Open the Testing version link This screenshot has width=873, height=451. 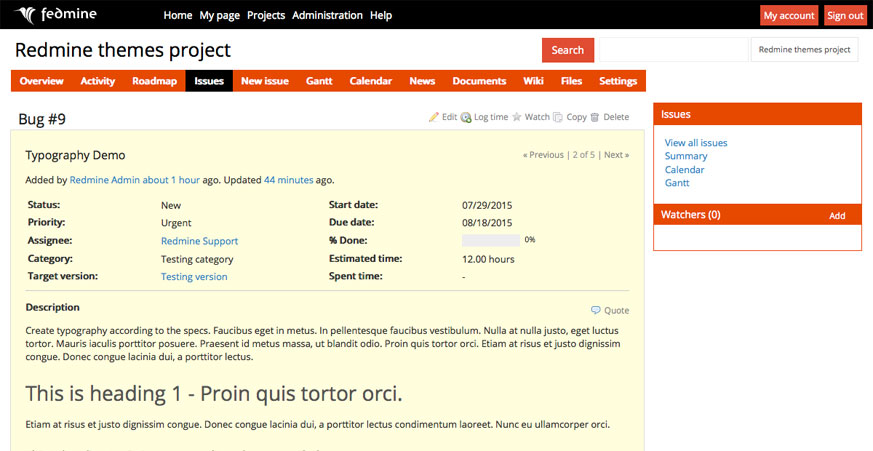[194, 277]
